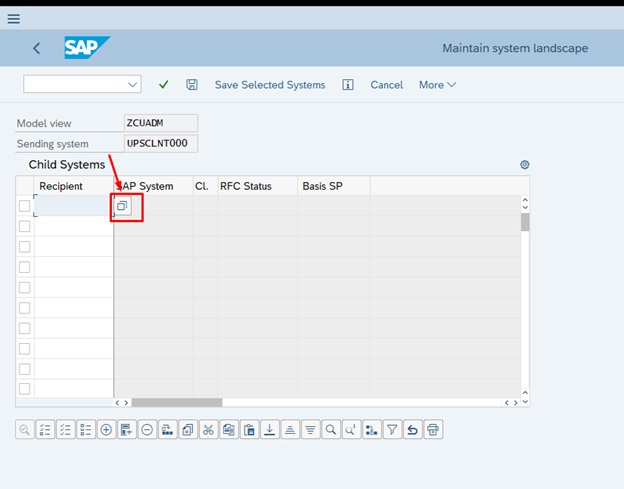Click the Copy text icon next to scissors

[229, 430]
